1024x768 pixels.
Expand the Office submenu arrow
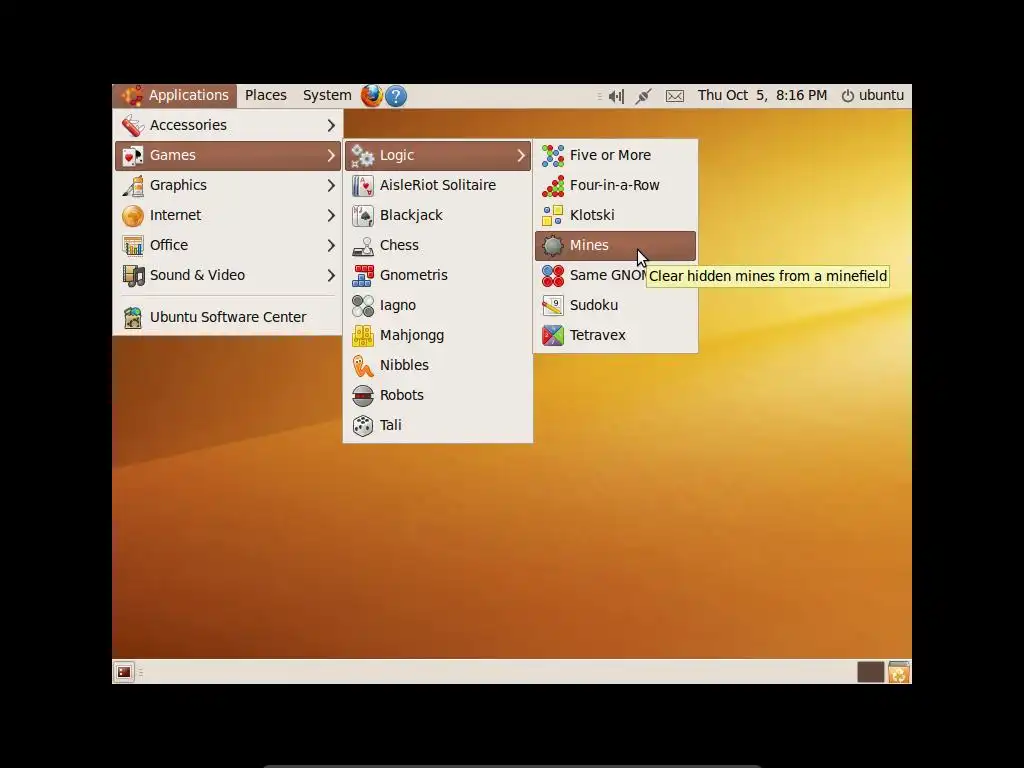point(331,246)
